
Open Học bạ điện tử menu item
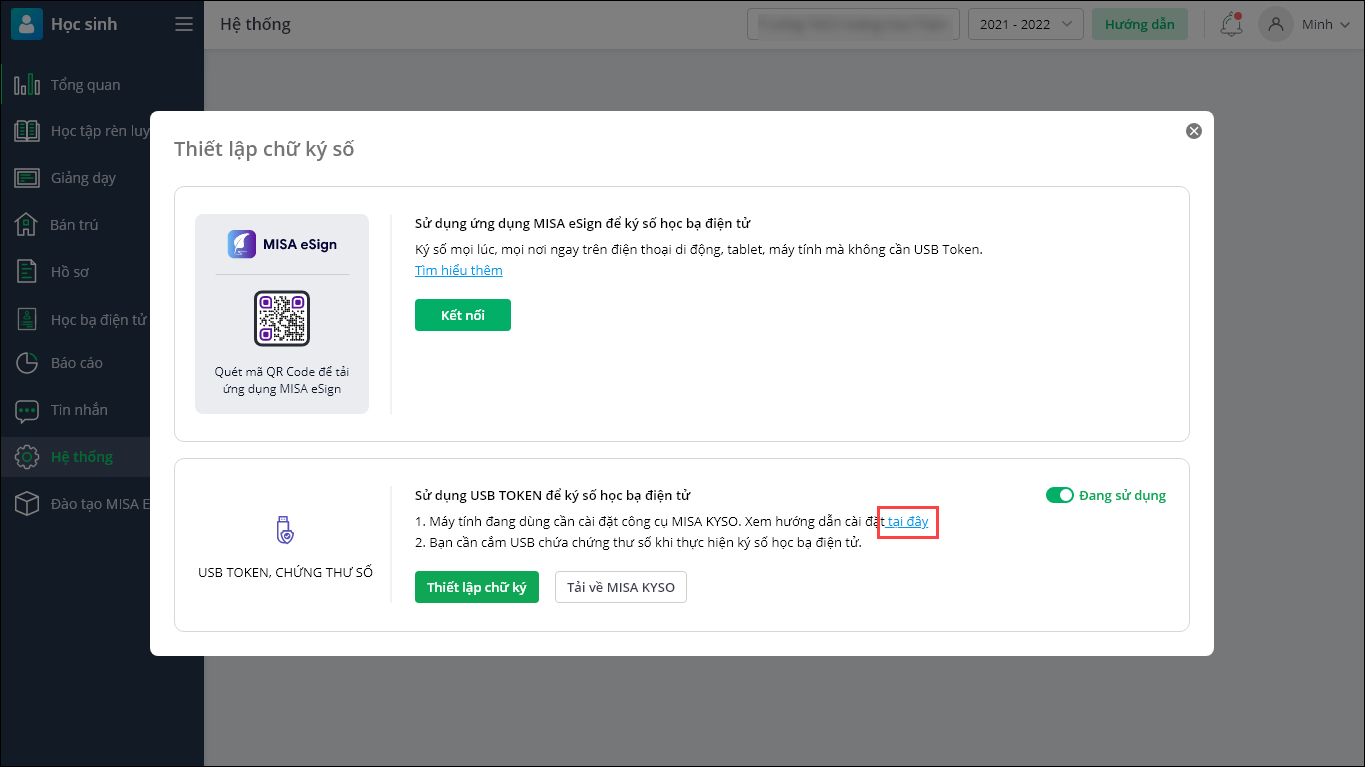coord(98,320)
